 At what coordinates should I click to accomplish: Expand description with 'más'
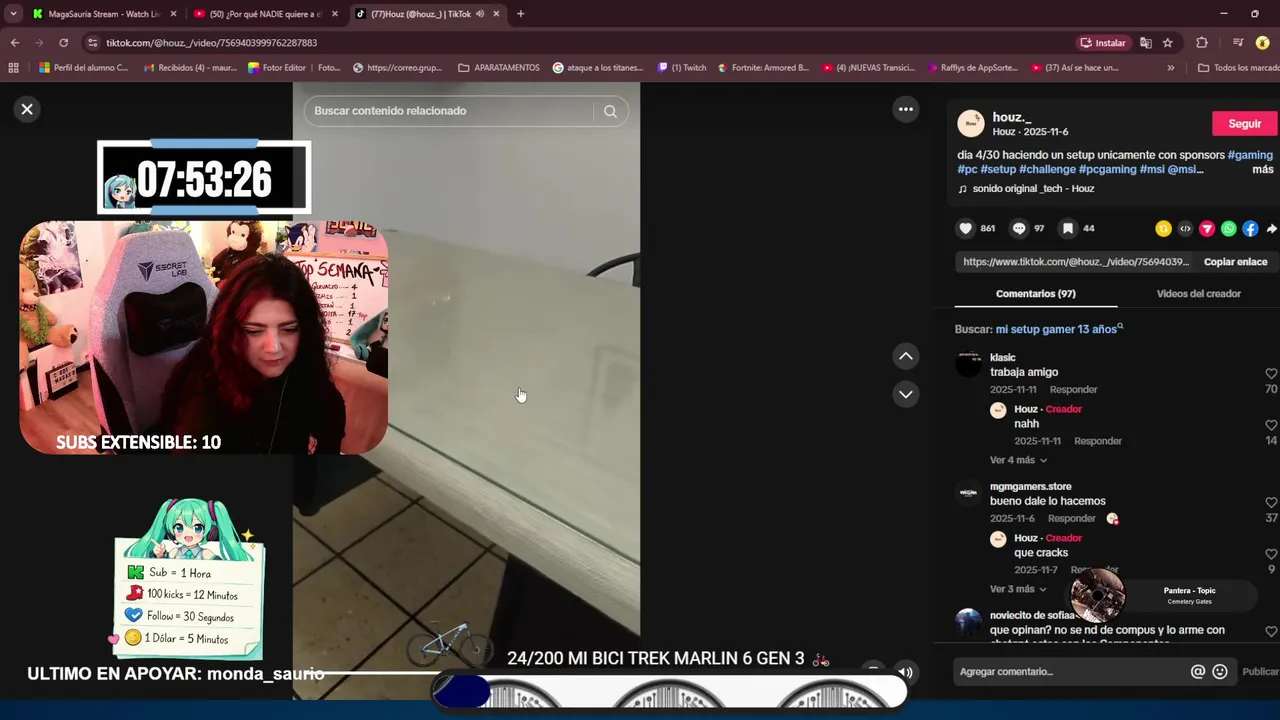point(1263,170)
